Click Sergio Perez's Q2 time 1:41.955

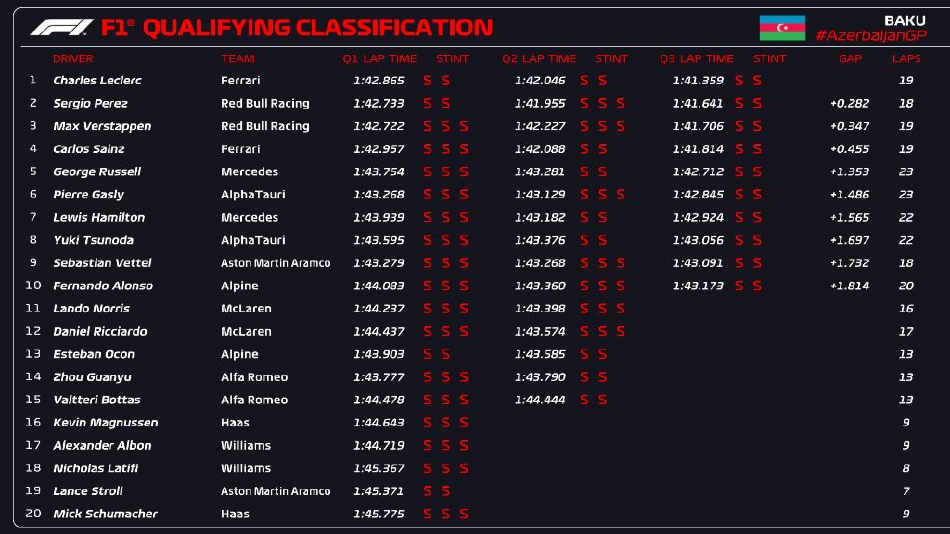(x=540, y=103)
